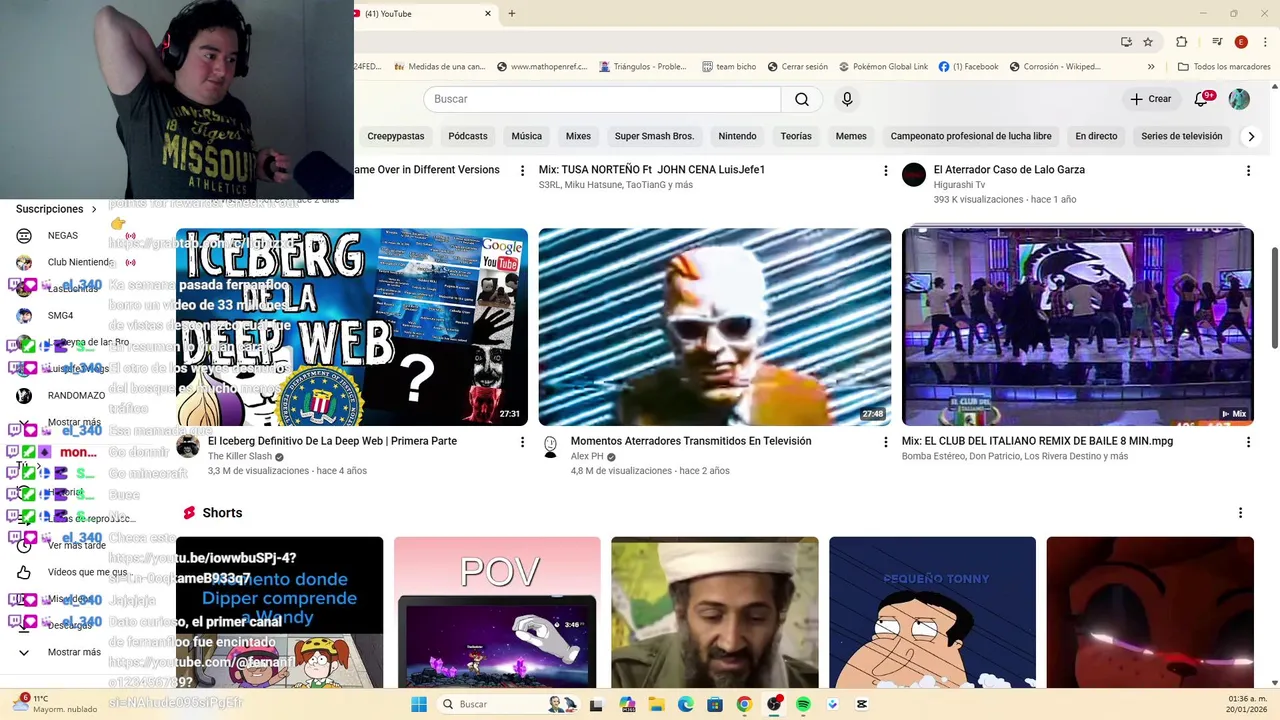Play the Iceberg de la Deep Web thumbnail
The width and height of the screenshot is (1280, 720).
pos(352,327)
